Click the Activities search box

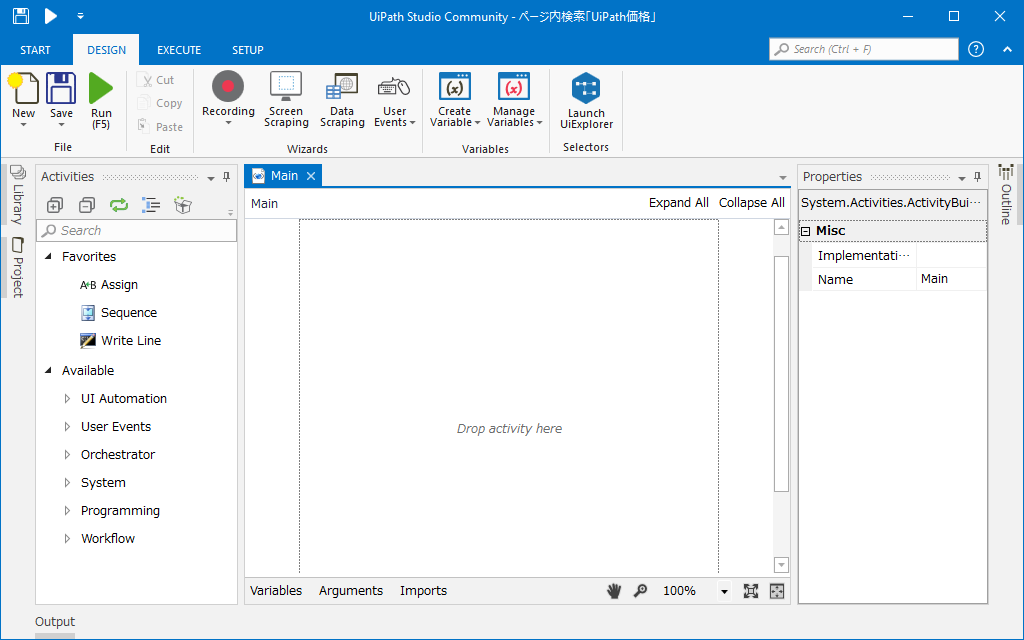[136, 231]
